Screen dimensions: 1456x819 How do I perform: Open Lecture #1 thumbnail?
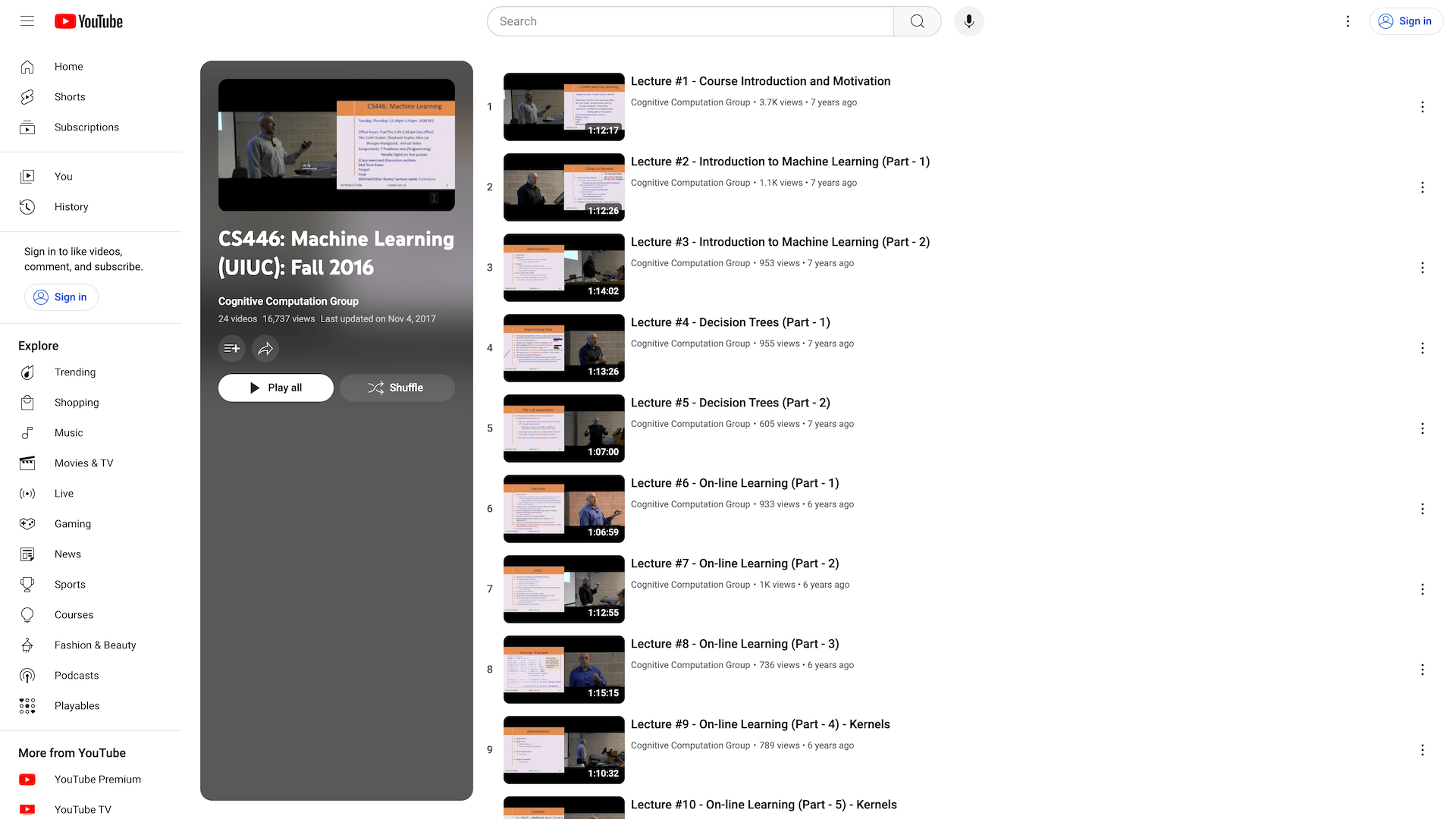click(x=564, y=107)
